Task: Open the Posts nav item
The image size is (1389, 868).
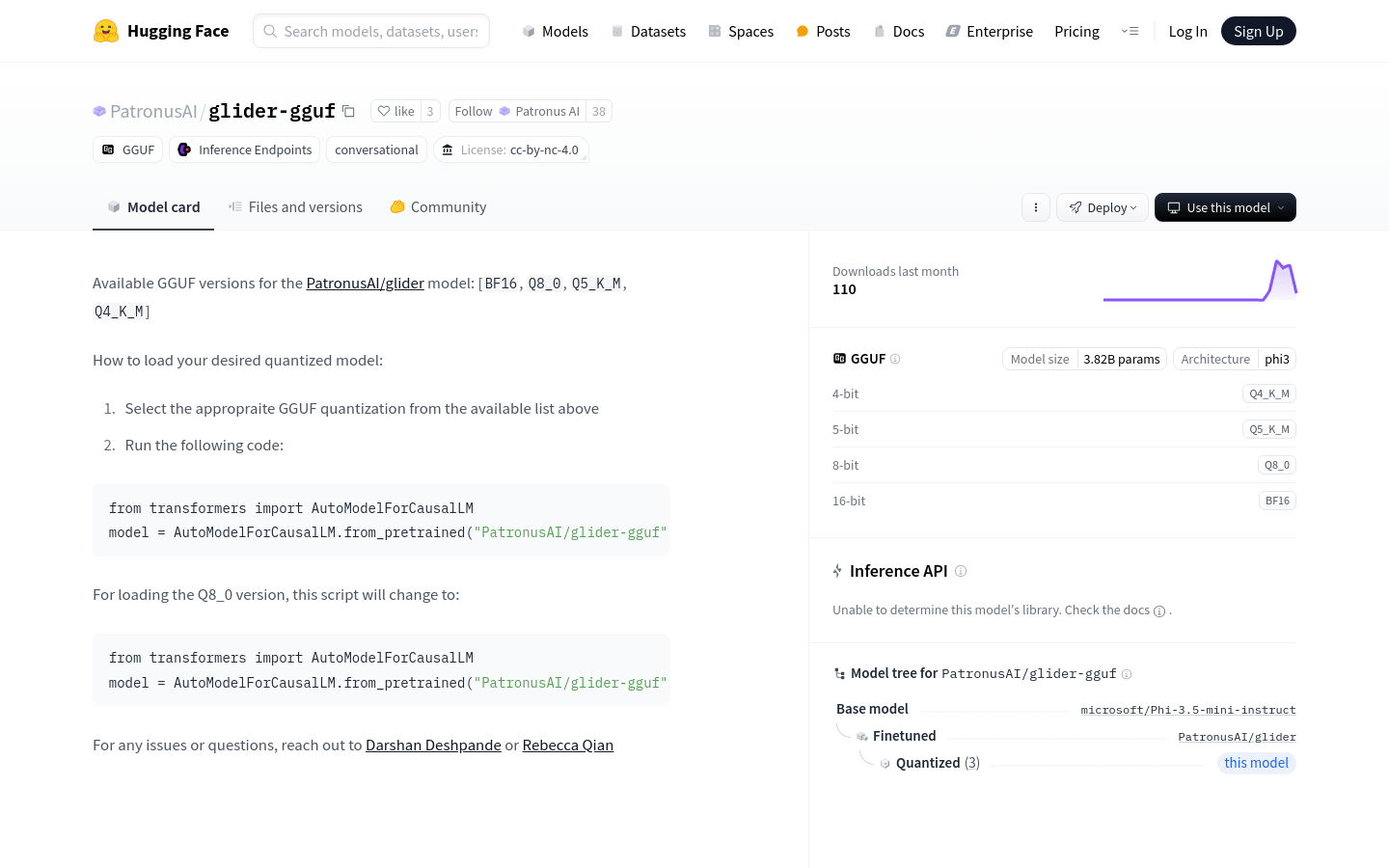Action: point(823,31)
